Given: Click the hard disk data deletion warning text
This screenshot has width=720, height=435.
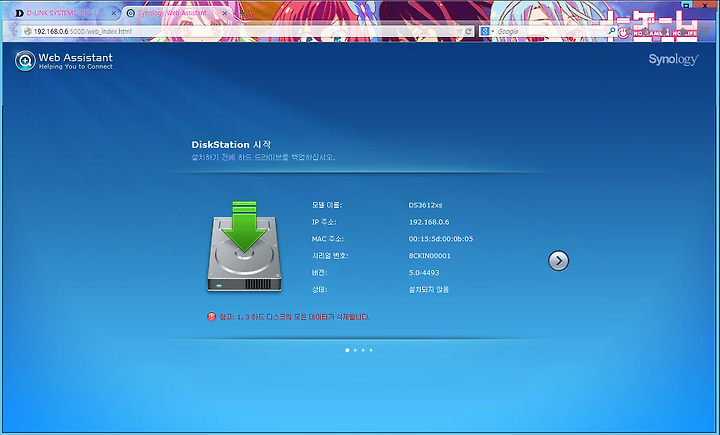Looking at the screenshot, I should [294, 317].
